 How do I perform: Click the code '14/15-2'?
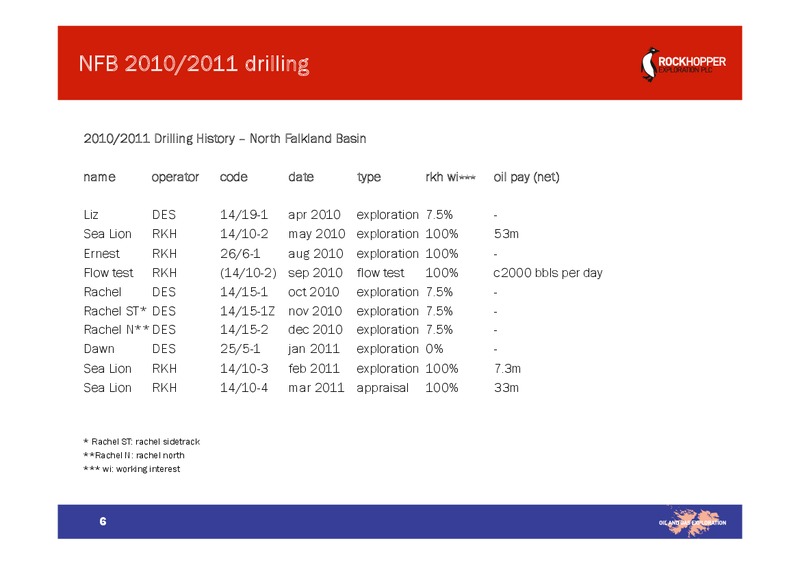coord(244,330)
